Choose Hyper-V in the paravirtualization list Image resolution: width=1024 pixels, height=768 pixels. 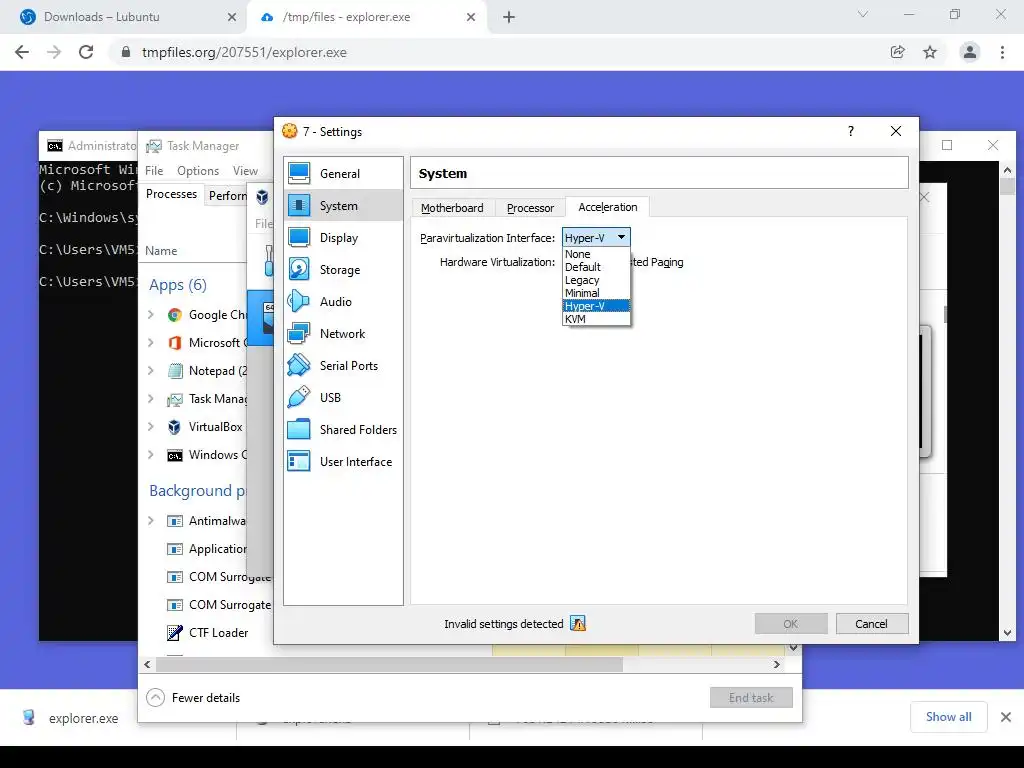pos(596,306)
